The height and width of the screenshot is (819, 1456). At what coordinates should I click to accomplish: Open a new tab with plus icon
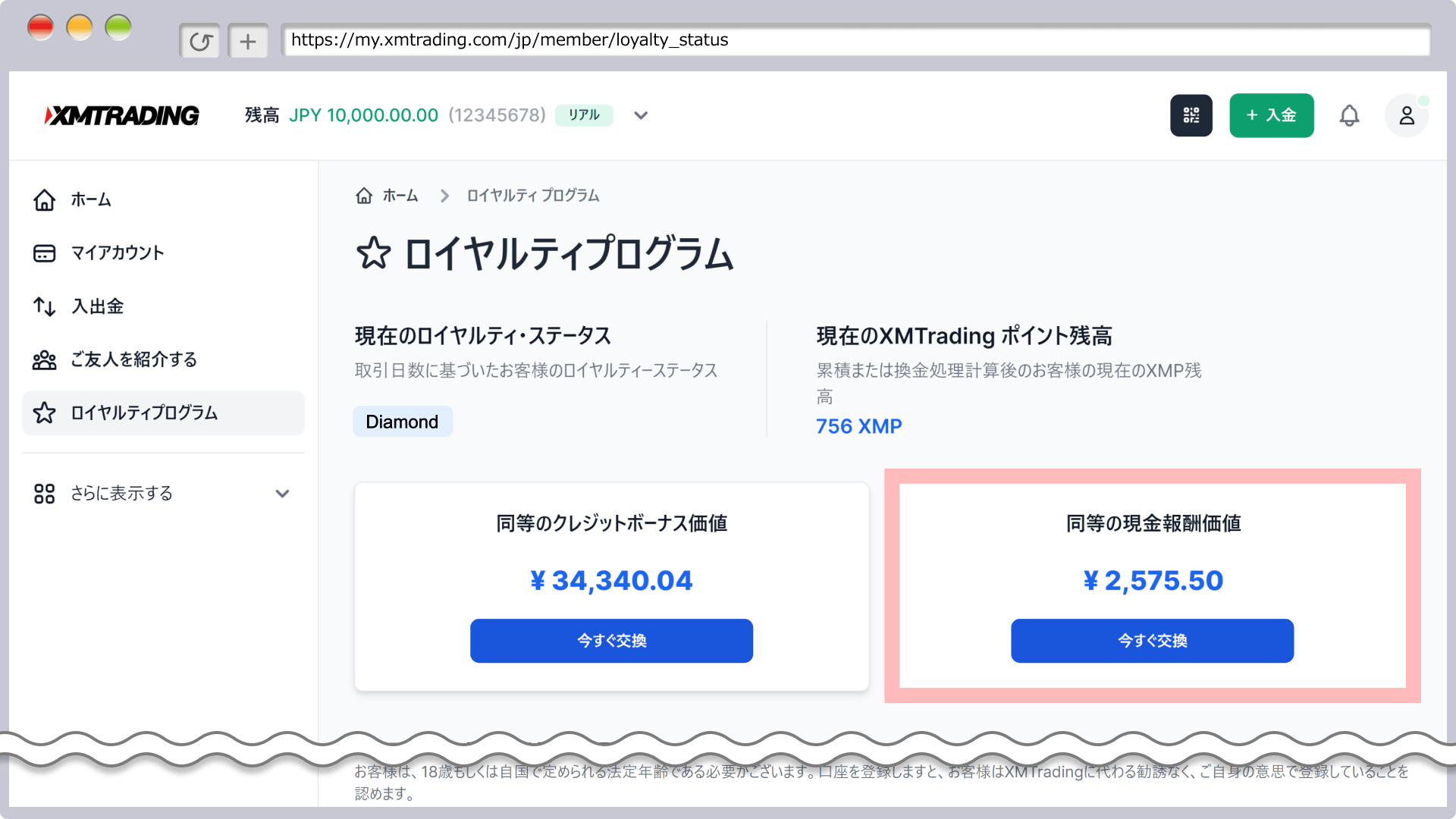pyautogui.click(x=248, y=41)
